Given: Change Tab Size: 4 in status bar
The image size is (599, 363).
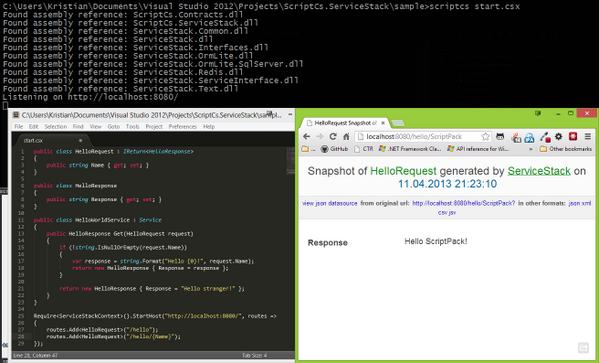Looking at the screenshot, I should 254,355.
